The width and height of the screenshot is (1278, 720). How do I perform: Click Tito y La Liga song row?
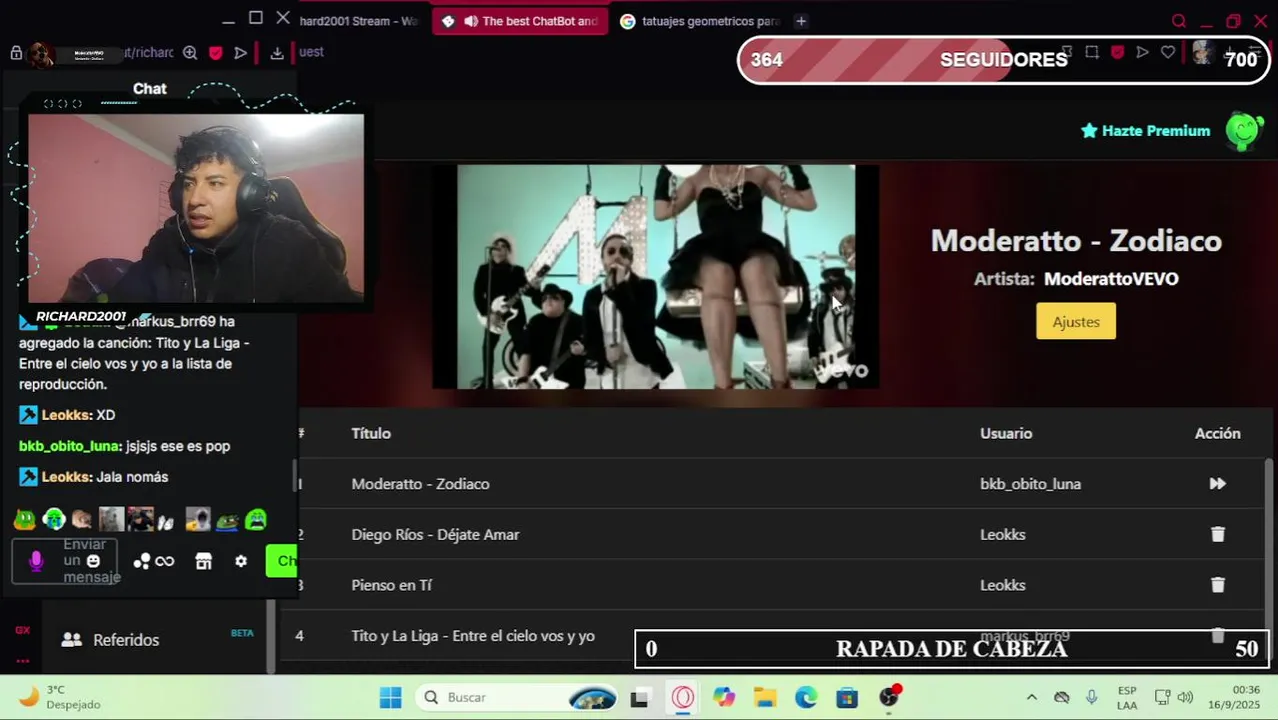click(x=473, y=636)
